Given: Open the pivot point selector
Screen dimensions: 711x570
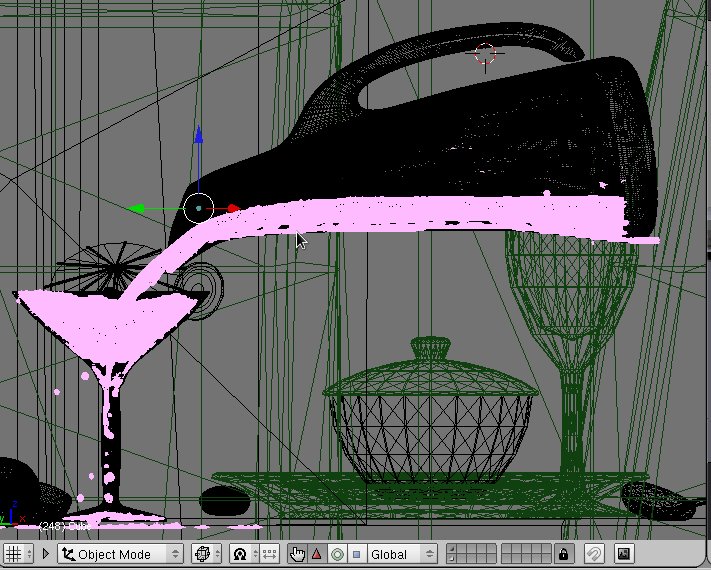Looking at the screenshot, I should (244, 554).
